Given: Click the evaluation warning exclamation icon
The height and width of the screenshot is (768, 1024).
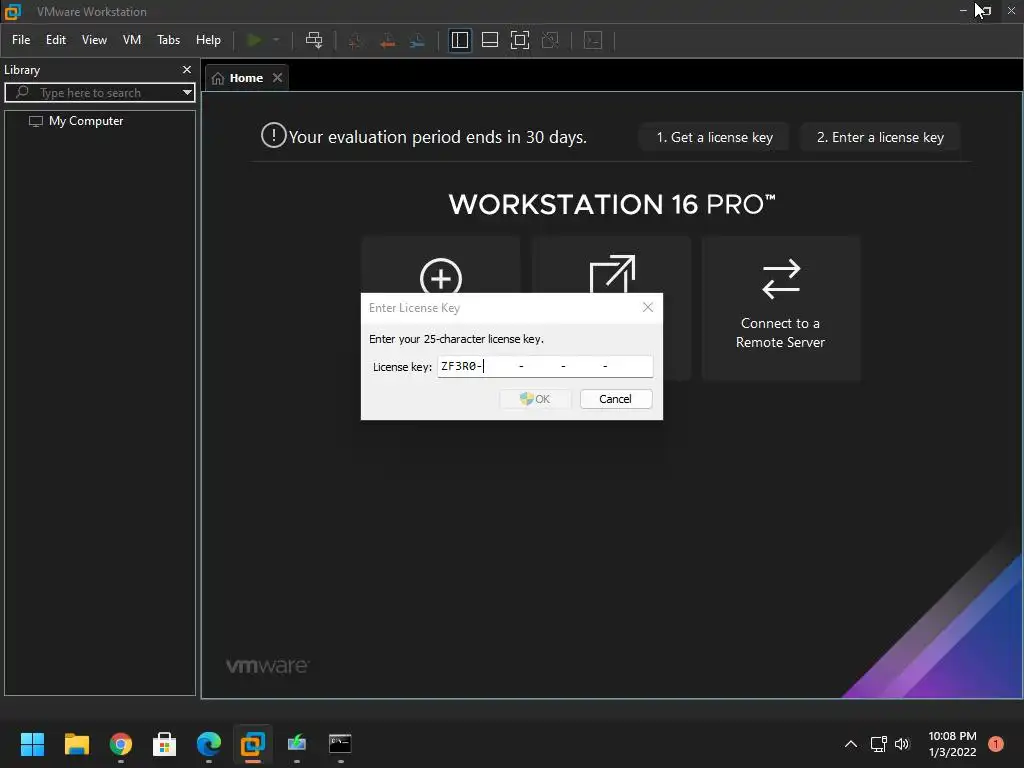Looking at the screenshot, I should (274, 136).
